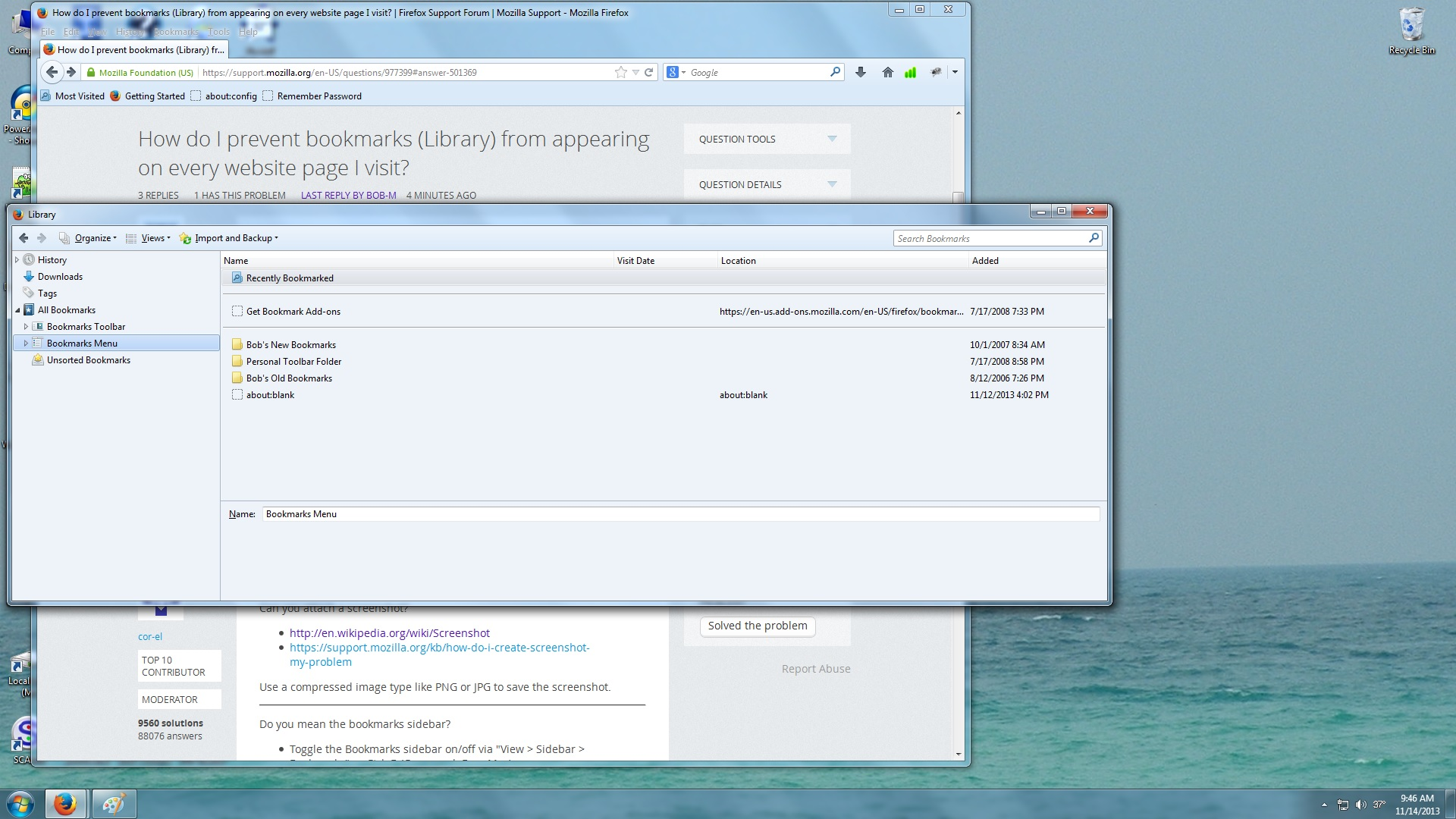Open the cor-el user profile link
The width and height of the screenshot is (1456, 819).
point(150,637)
